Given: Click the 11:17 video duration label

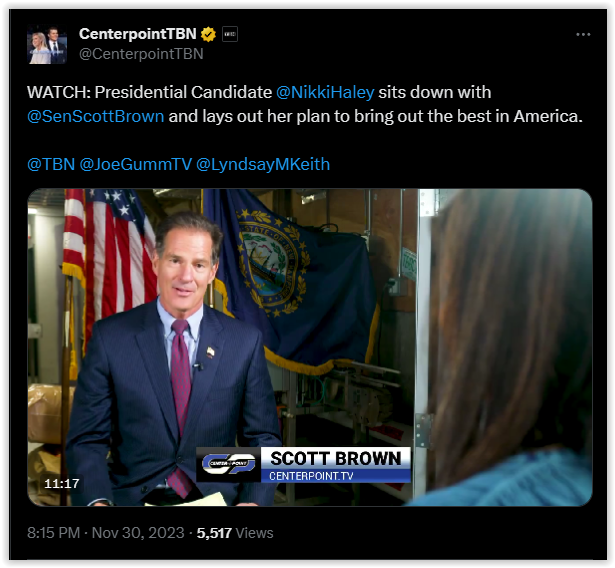Looking at the screenshot, I should coord(62,483).
